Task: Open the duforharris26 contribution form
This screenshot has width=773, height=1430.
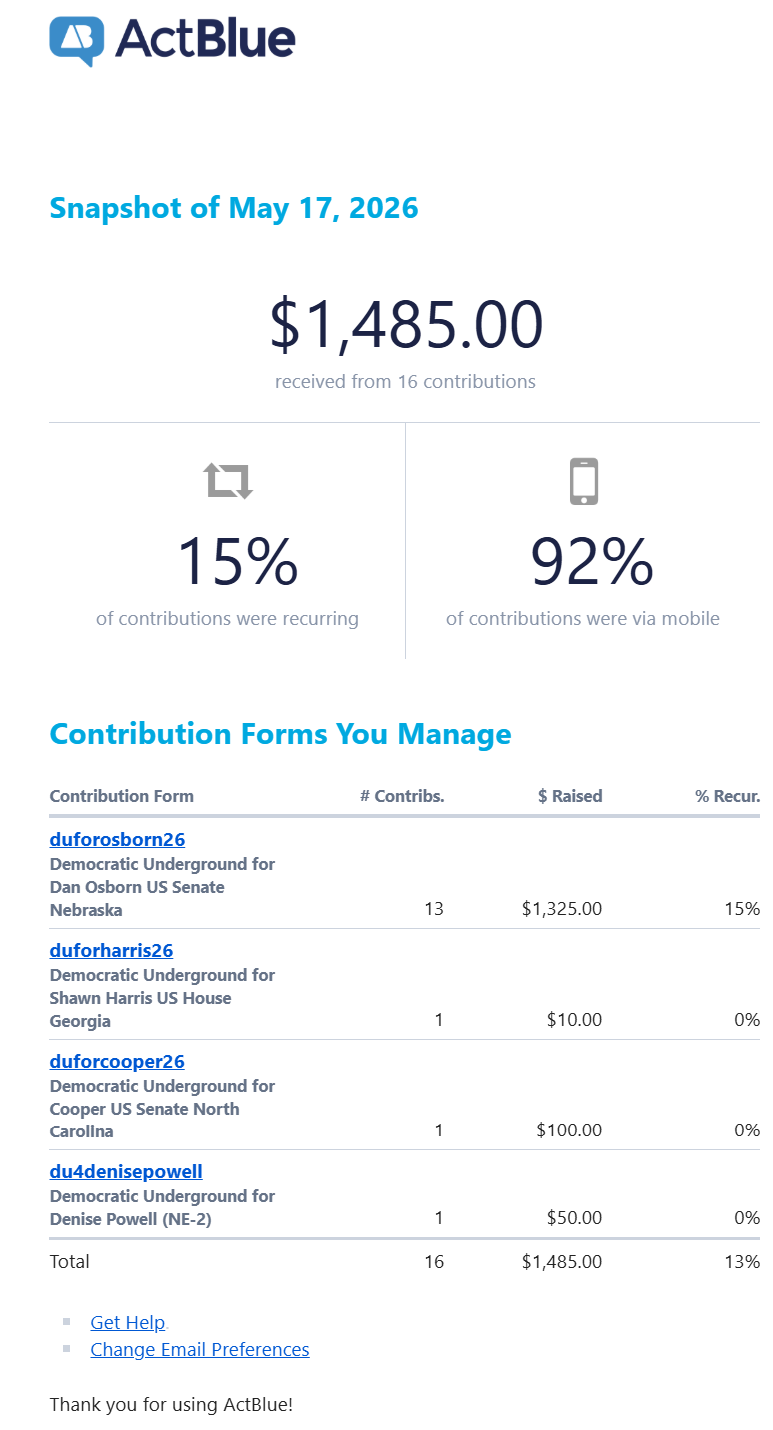Action: [x=111, y=951]
